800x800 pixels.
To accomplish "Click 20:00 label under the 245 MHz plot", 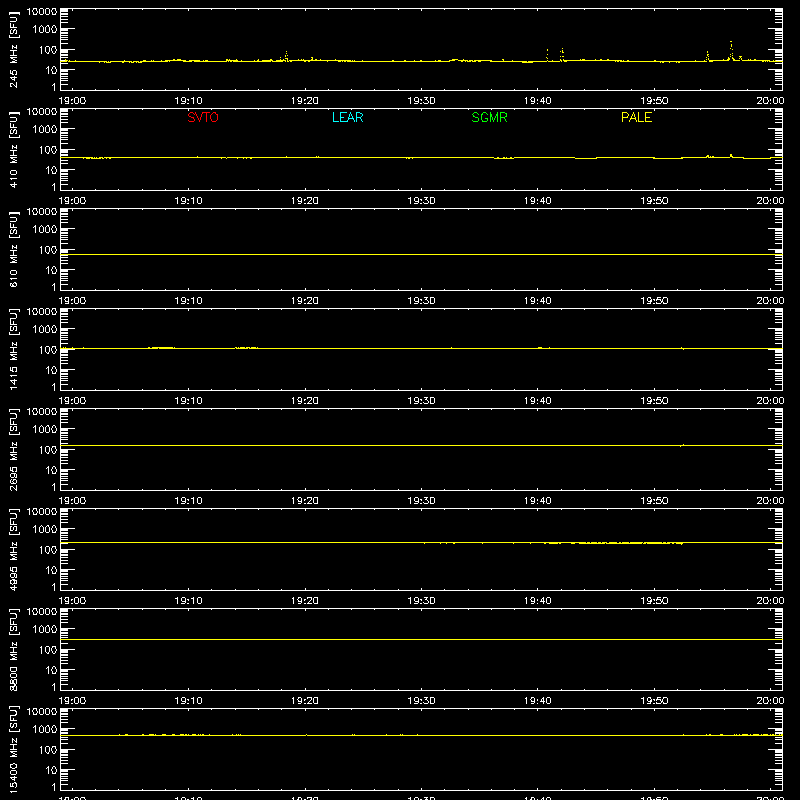I will point(770,101).
